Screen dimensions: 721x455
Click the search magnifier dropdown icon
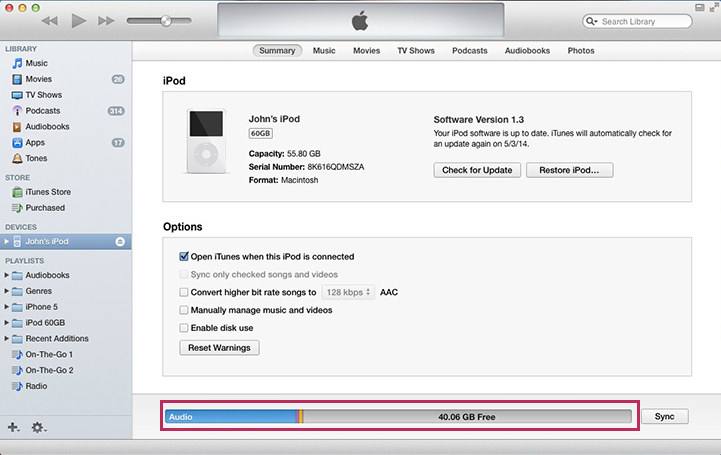tap(591, 21)
